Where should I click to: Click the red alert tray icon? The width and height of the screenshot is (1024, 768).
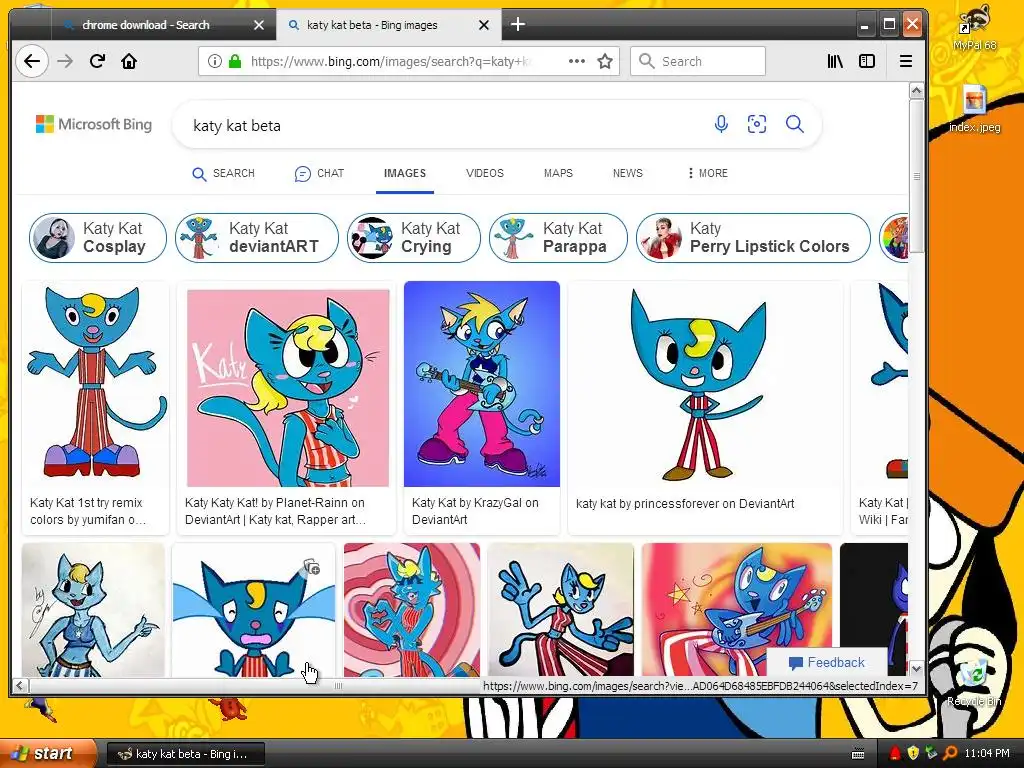895,753
